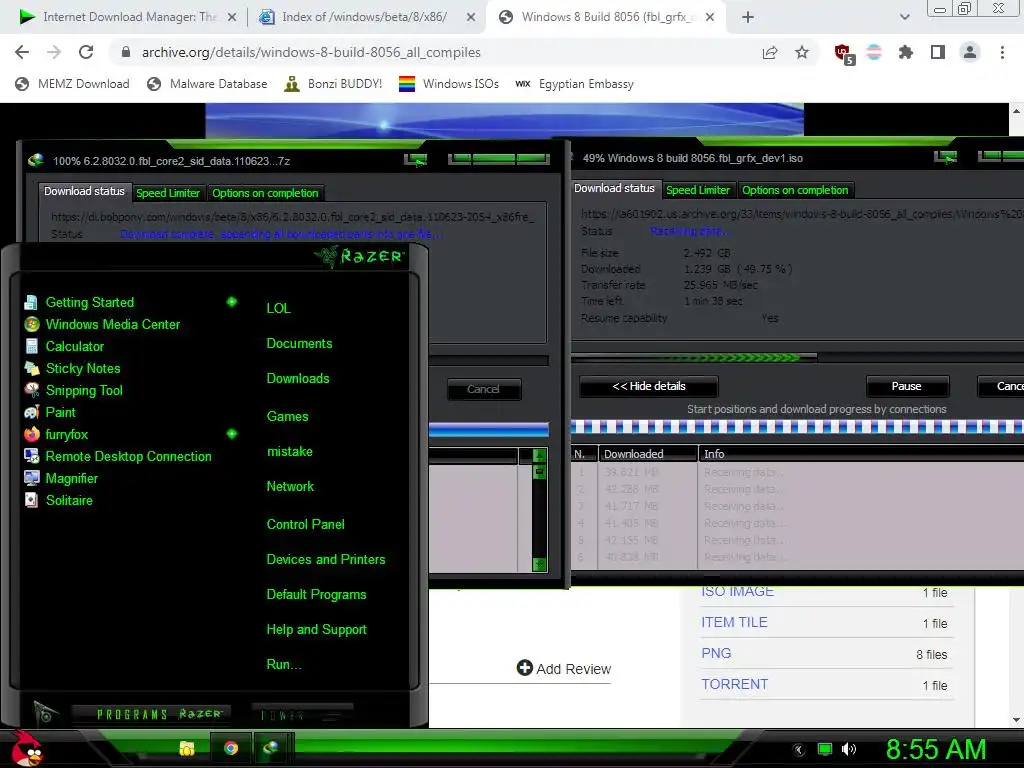Open Chrome from the taskbar
Screen dimensions: 1024x768
[231, 748]
